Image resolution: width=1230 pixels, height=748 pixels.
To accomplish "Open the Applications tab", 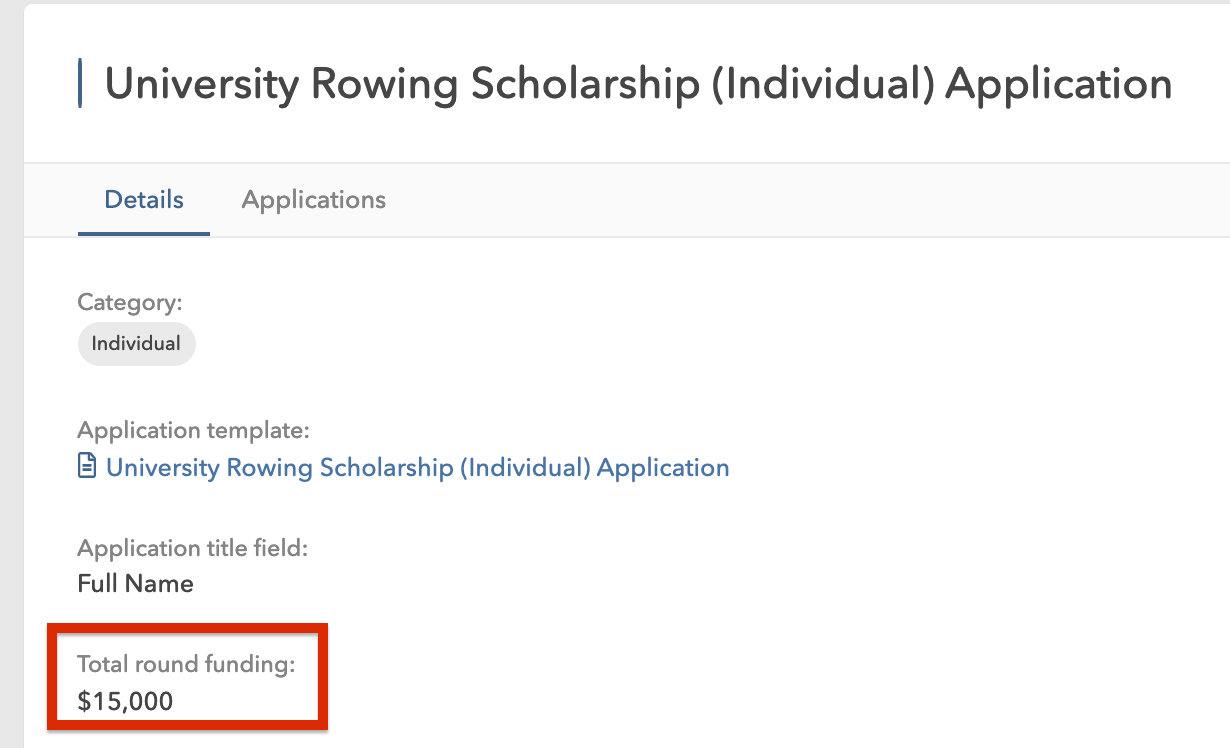I will (313, 200).
